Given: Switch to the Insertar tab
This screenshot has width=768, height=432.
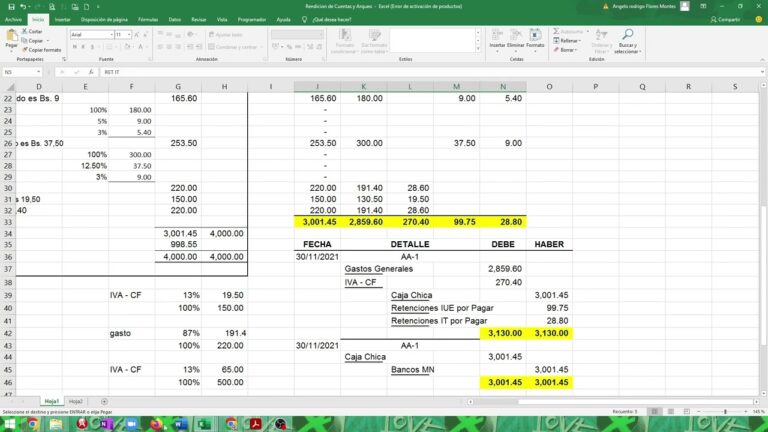Looking at the screenshot, I should point(62,20).
